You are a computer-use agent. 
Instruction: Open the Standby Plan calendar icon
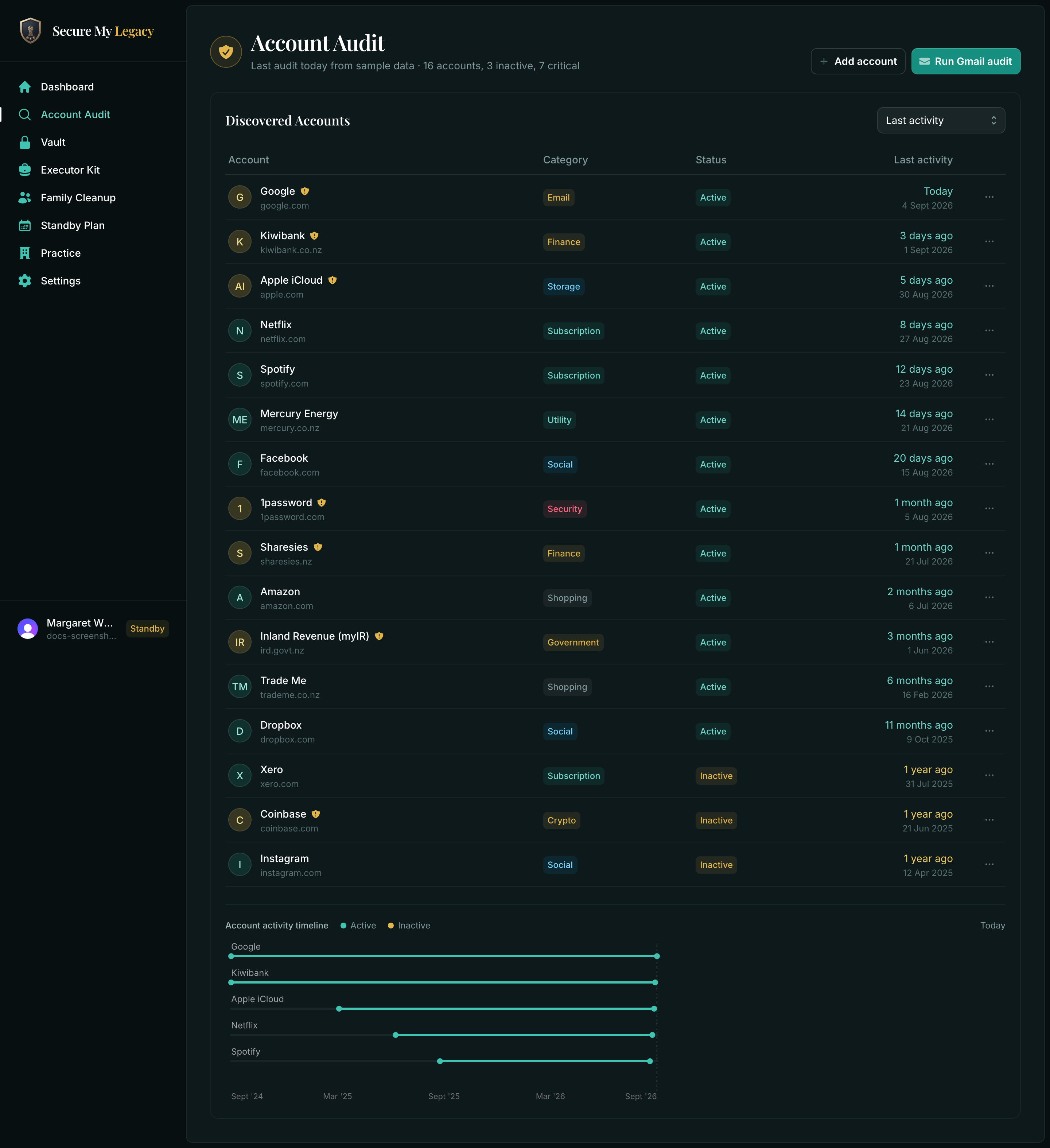click(x=24, y=225)
